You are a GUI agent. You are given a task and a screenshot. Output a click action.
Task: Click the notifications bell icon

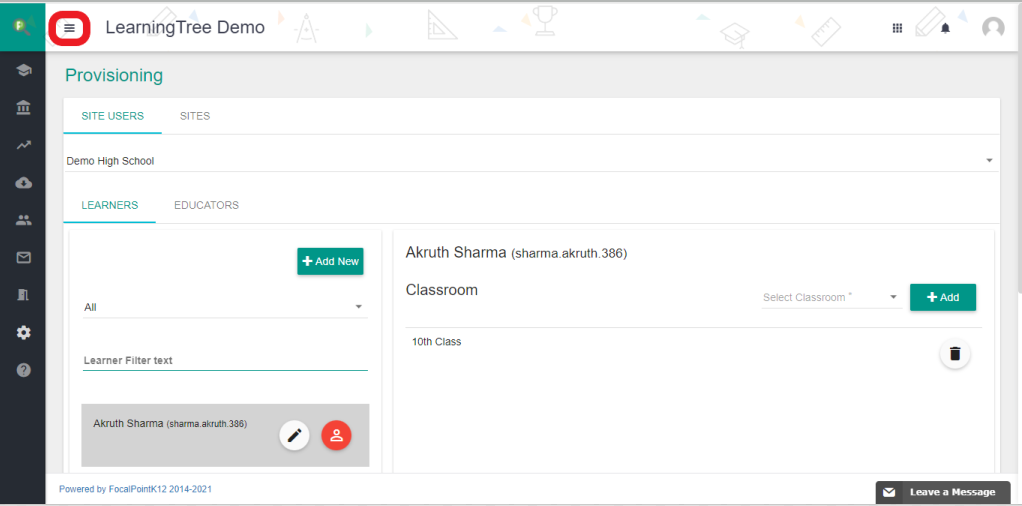tap(945, 28)
